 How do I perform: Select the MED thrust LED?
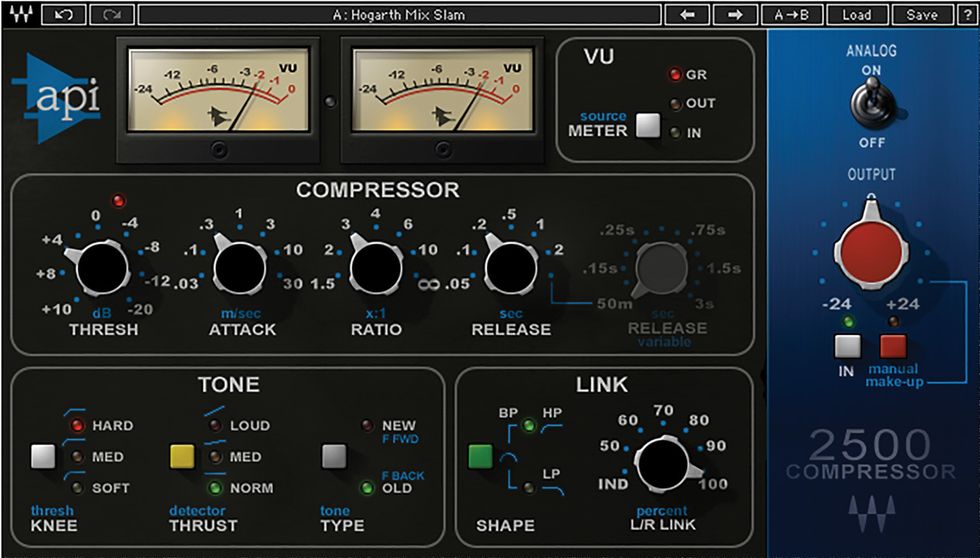coord(216,457)
